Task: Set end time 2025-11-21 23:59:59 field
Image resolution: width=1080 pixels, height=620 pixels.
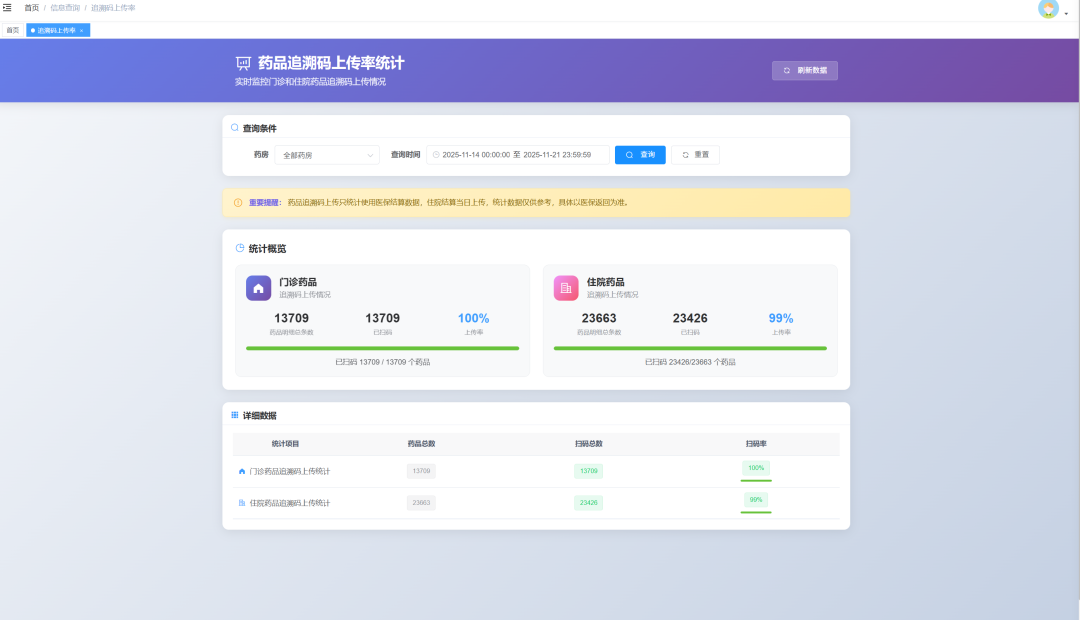Action: [557, 155]
